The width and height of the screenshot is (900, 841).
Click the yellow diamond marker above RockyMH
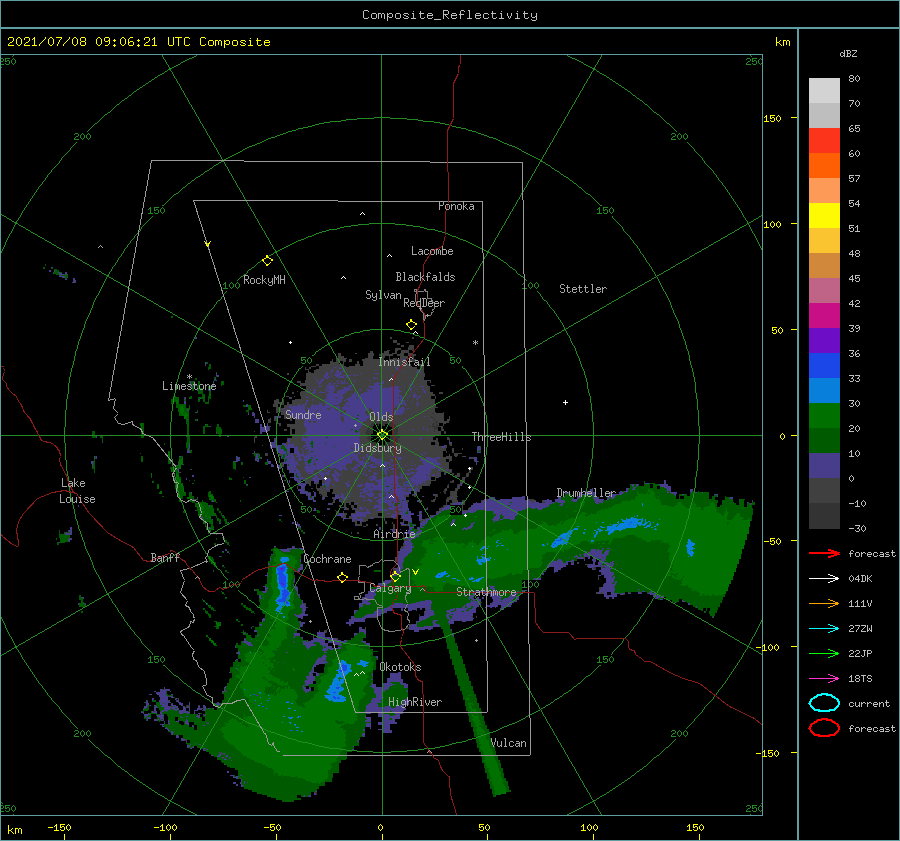click(x=267, y=261)
